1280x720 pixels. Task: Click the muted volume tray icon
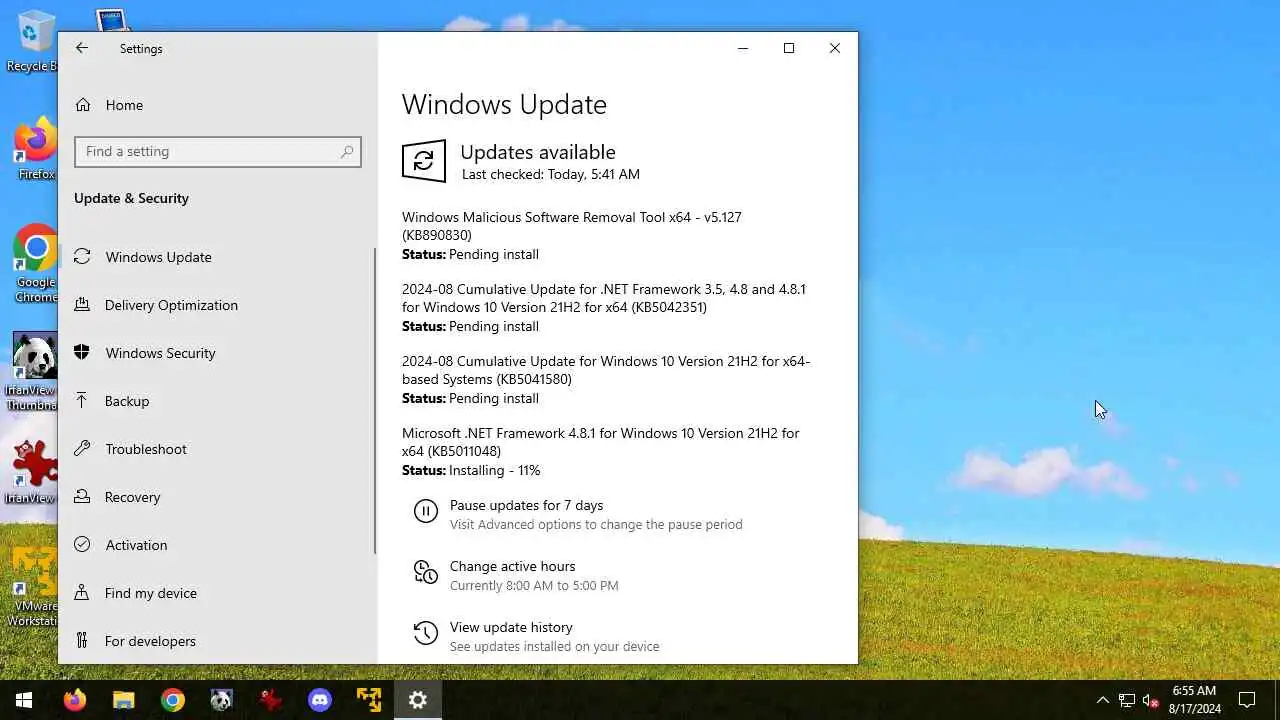1151,700
